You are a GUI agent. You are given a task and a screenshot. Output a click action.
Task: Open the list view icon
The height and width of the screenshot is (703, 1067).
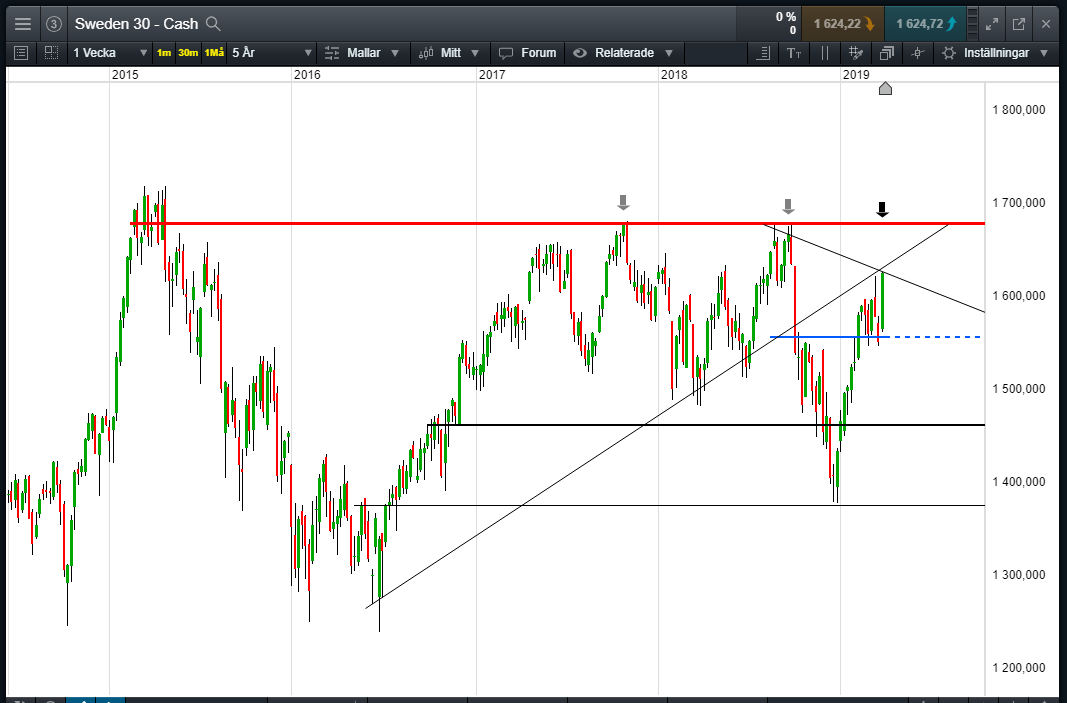pyautogui.click(x=21, y=52)
